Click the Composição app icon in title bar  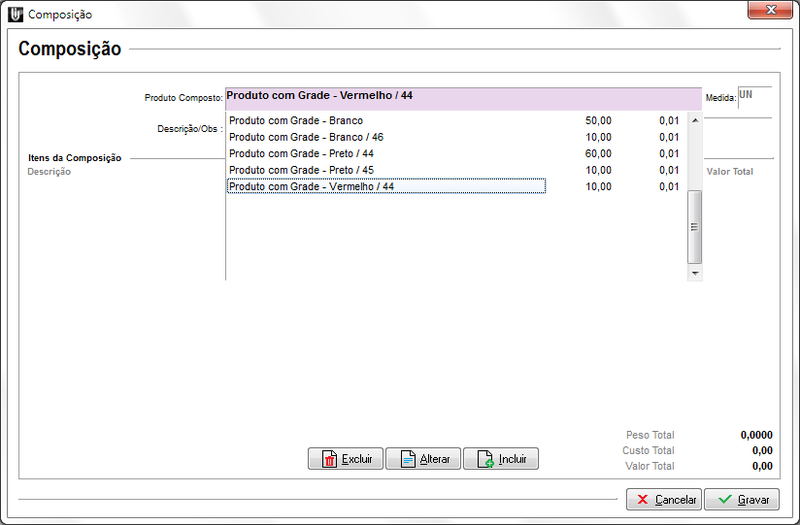pyautogui.click(x=15, y=14)
